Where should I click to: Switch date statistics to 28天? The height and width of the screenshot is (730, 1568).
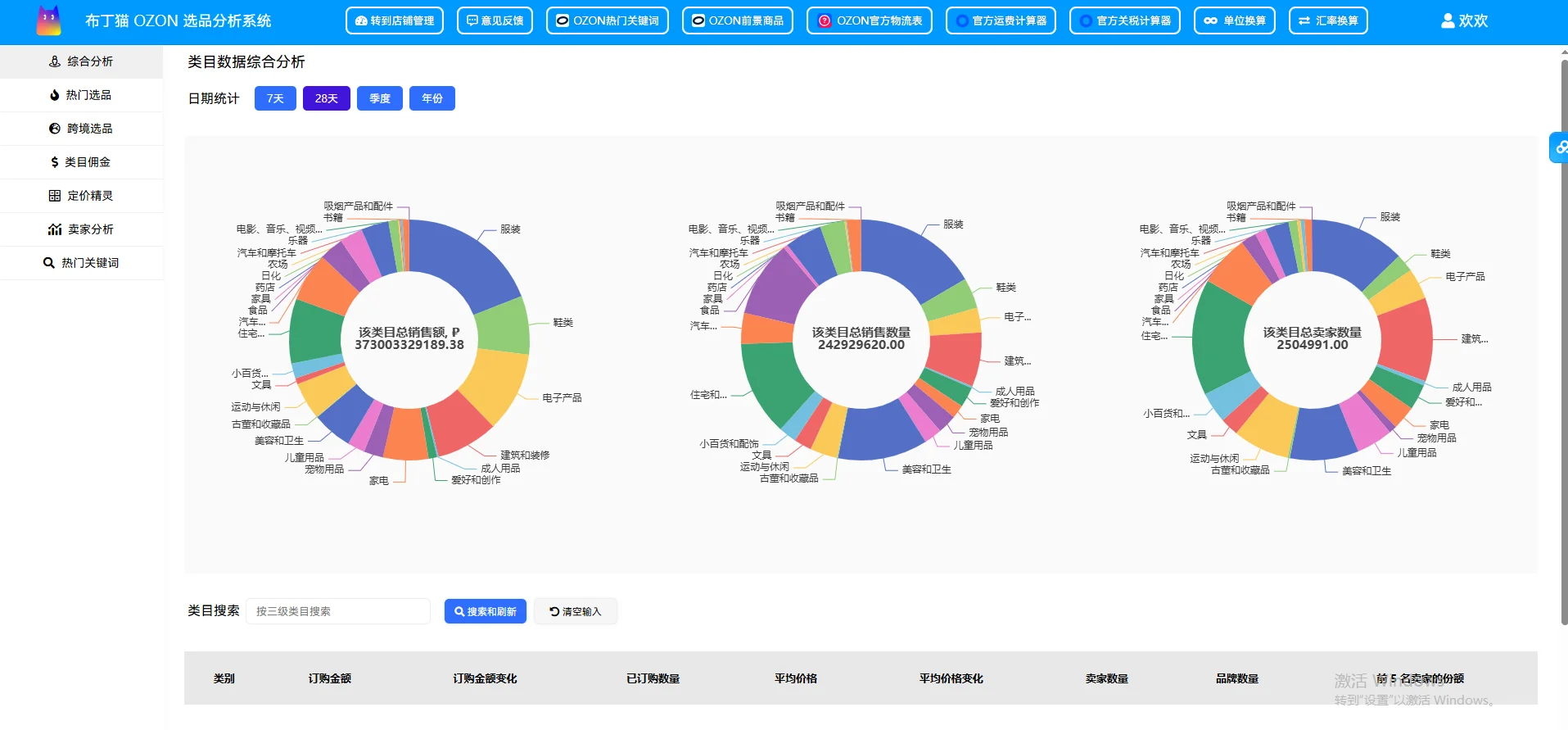[x=327, y=98]
